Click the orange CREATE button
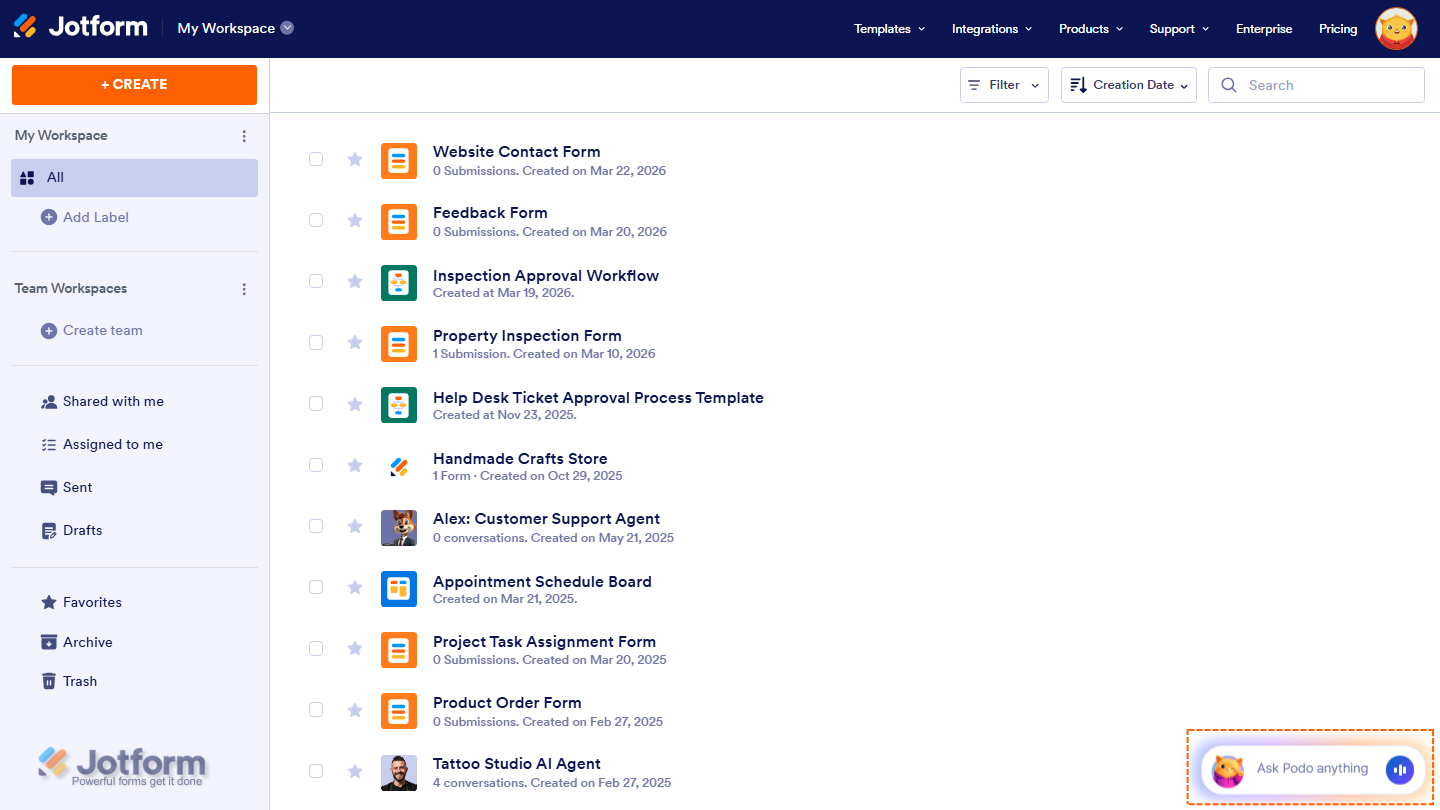 tap(134, 85)
